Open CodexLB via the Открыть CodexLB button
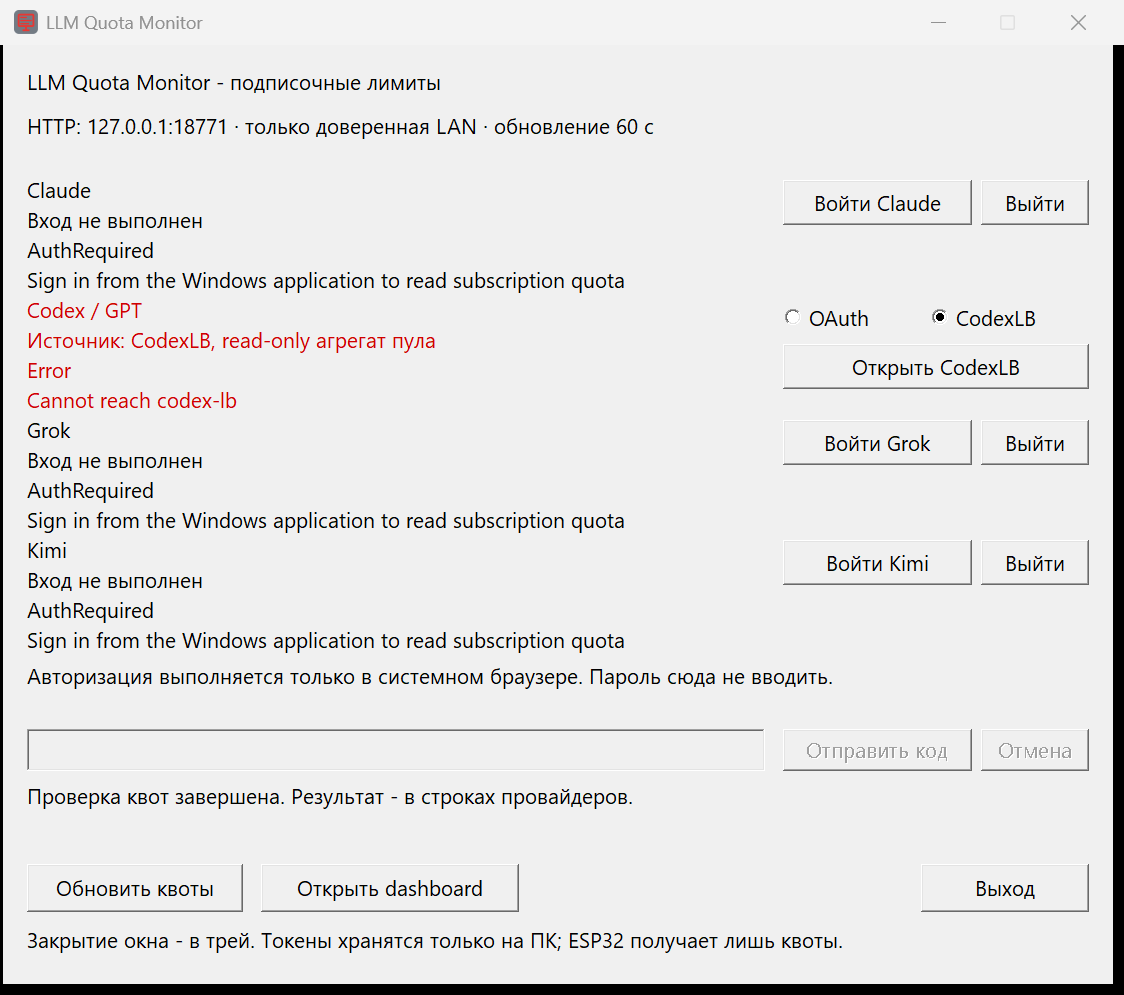This screenshot has height=995, width=1124. click(x=935, y=368)
